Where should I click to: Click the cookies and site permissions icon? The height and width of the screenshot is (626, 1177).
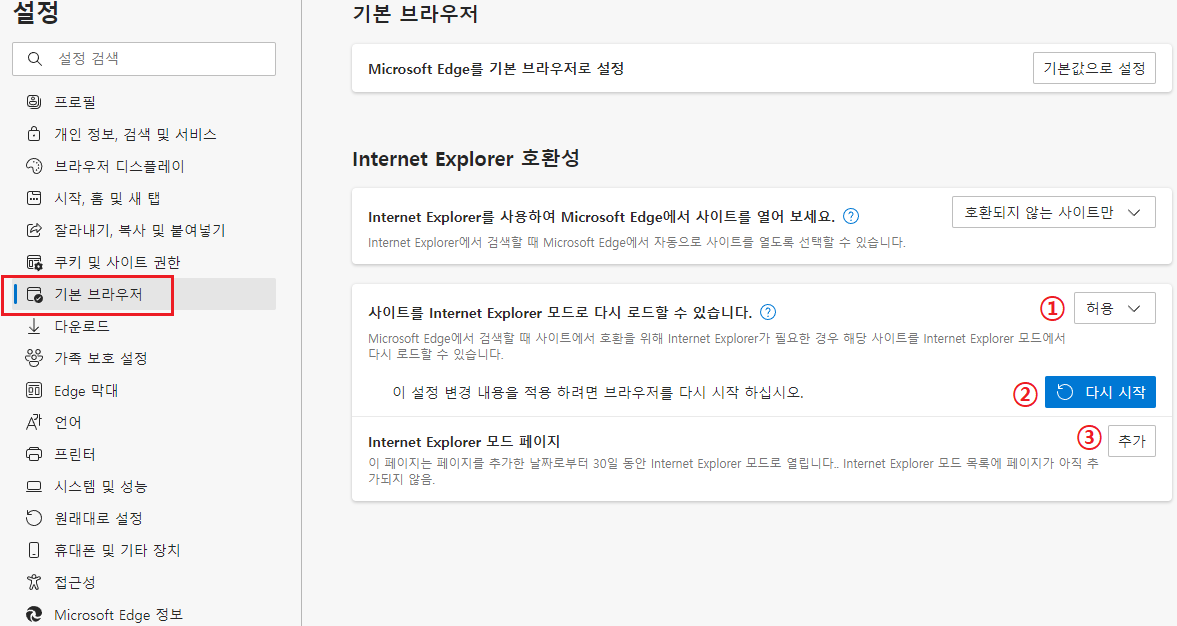pyautogui.click(x=34, y=262)
